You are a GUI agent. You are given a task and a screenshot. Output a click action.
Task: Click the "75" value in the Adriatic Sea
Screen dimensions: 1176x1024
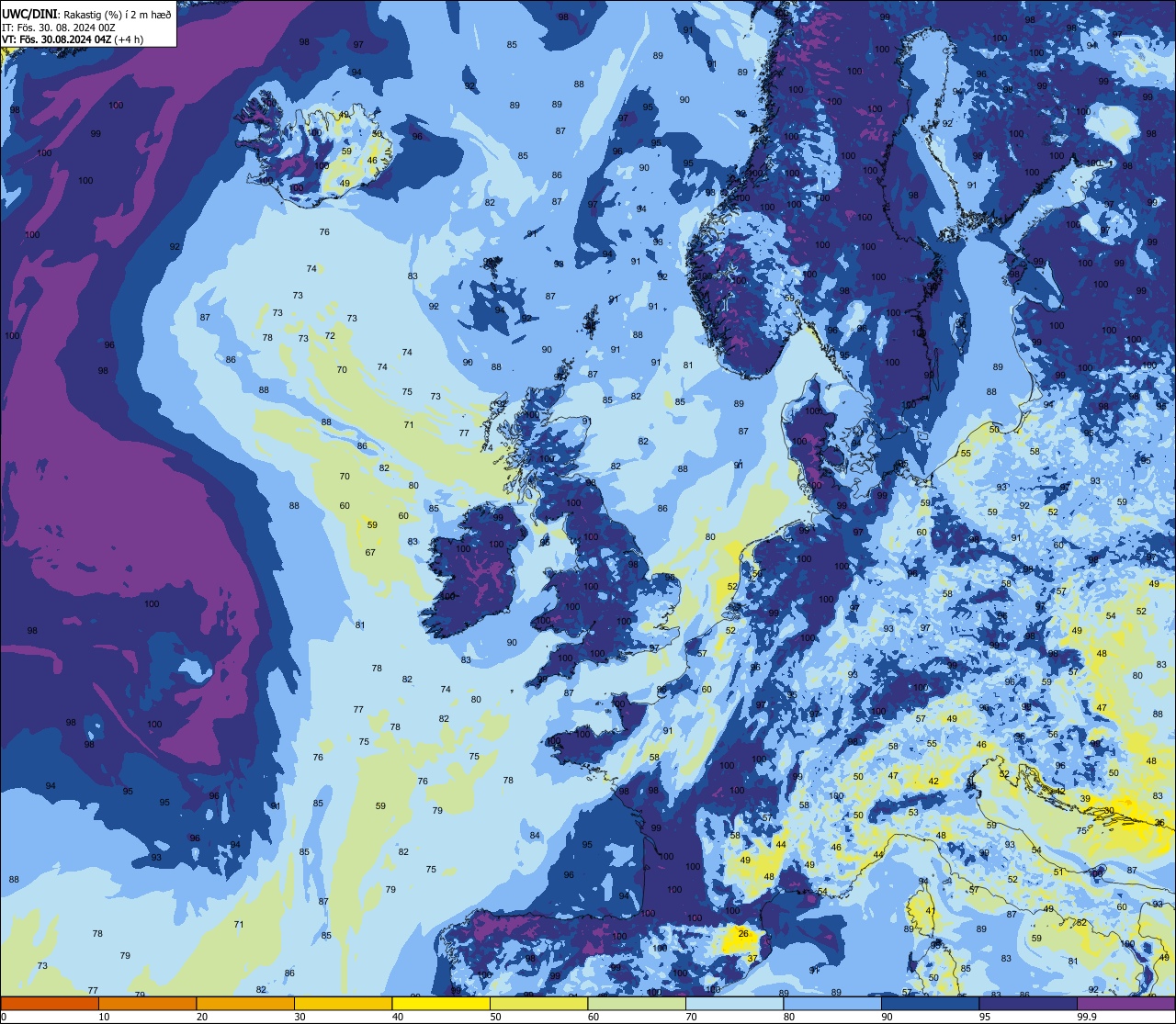click(1081, 830)
